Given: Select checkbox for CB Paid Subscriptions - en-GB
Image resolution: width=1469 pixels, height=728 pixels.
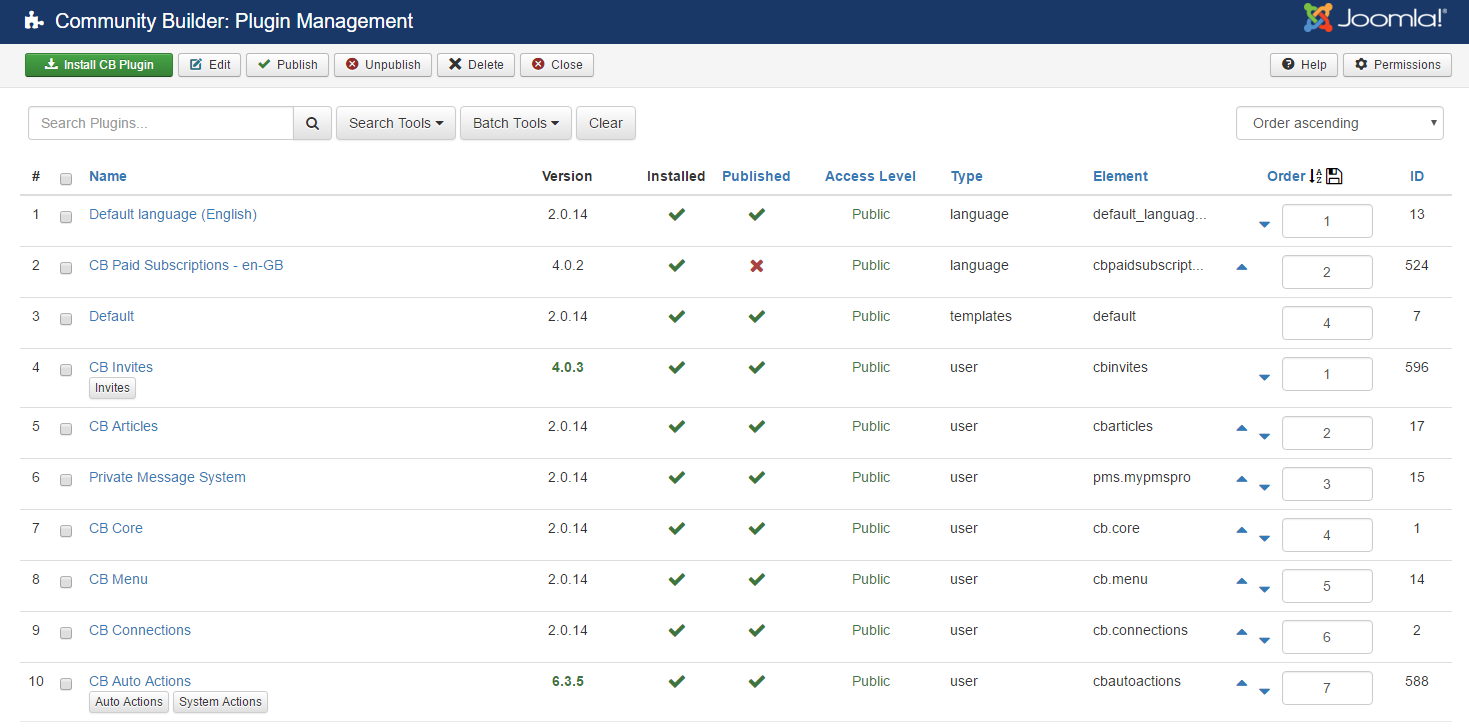Looking at the screenshot, I should pos(66,268).
